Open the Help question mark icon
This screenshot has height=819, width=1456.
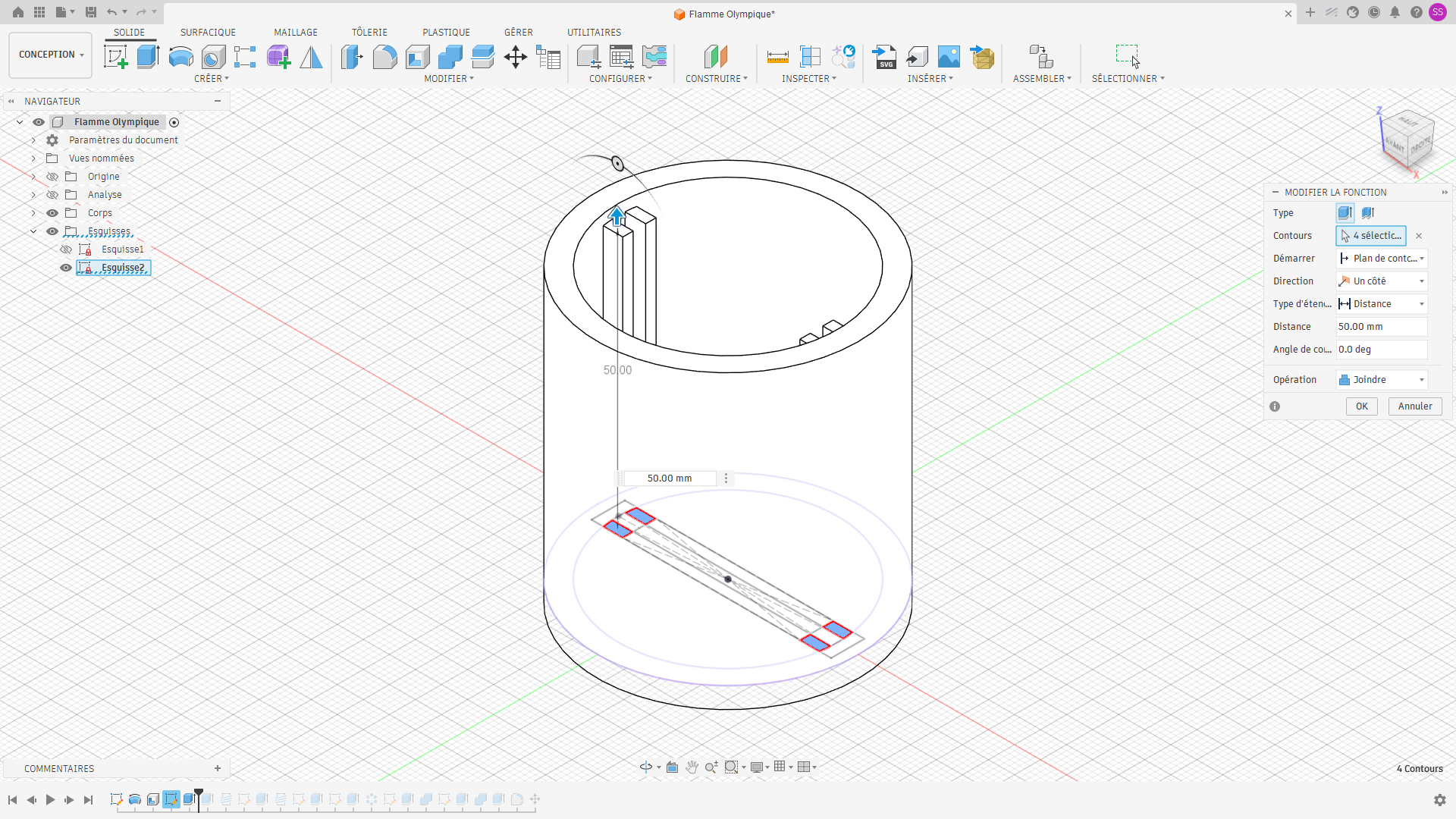point(1416,12)
